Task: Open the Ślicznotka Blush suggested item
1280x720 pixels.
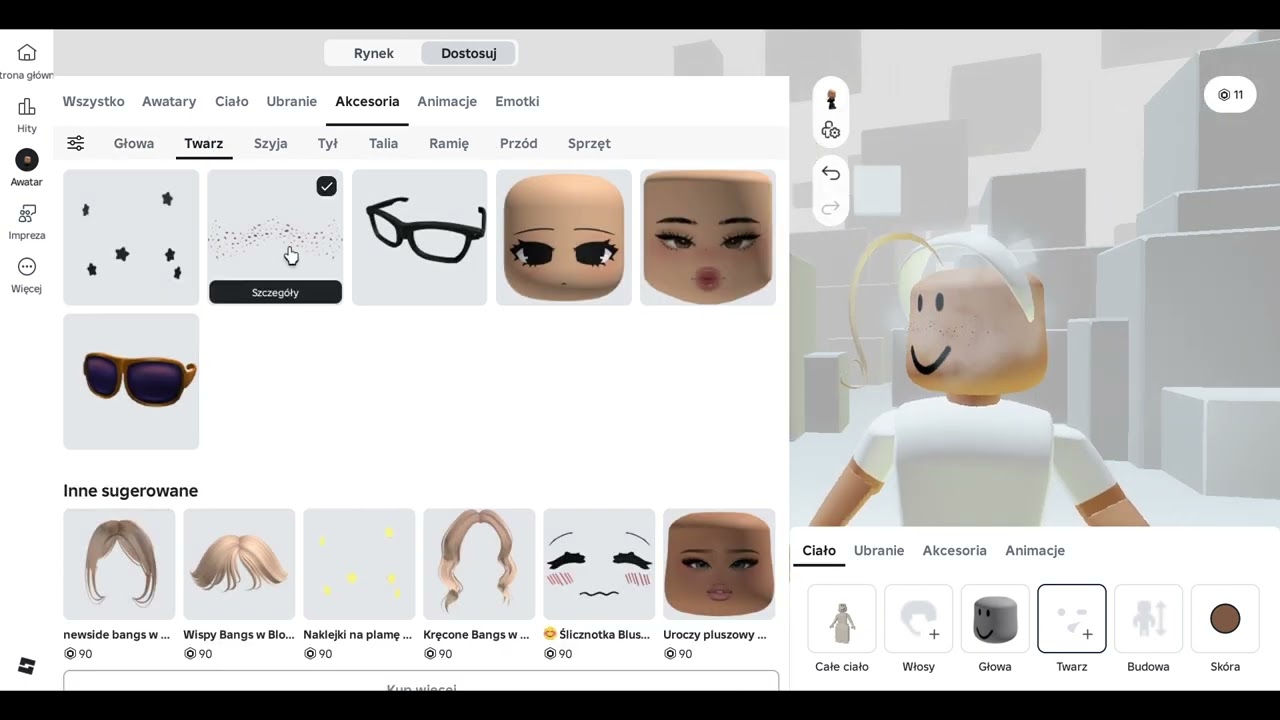Action: [x=599, y=564]
